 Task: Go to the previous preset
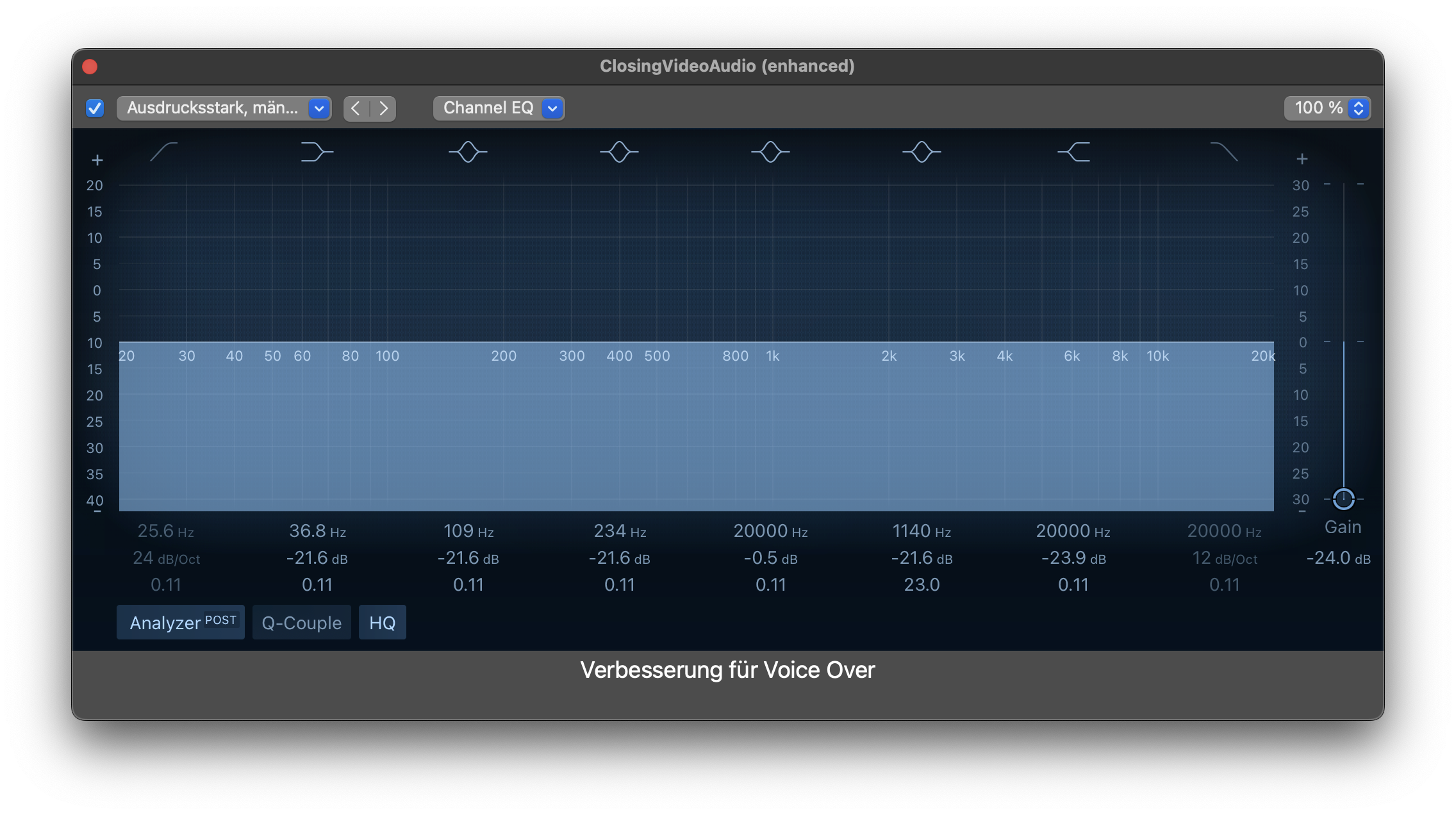tap(356, 108)
